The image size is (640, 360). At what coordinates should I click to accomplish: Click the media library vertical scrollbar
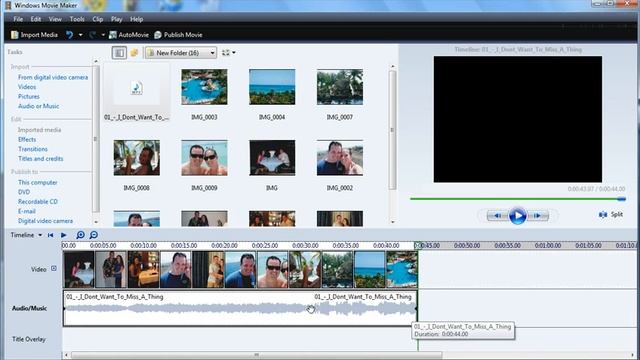coord(392,131)
